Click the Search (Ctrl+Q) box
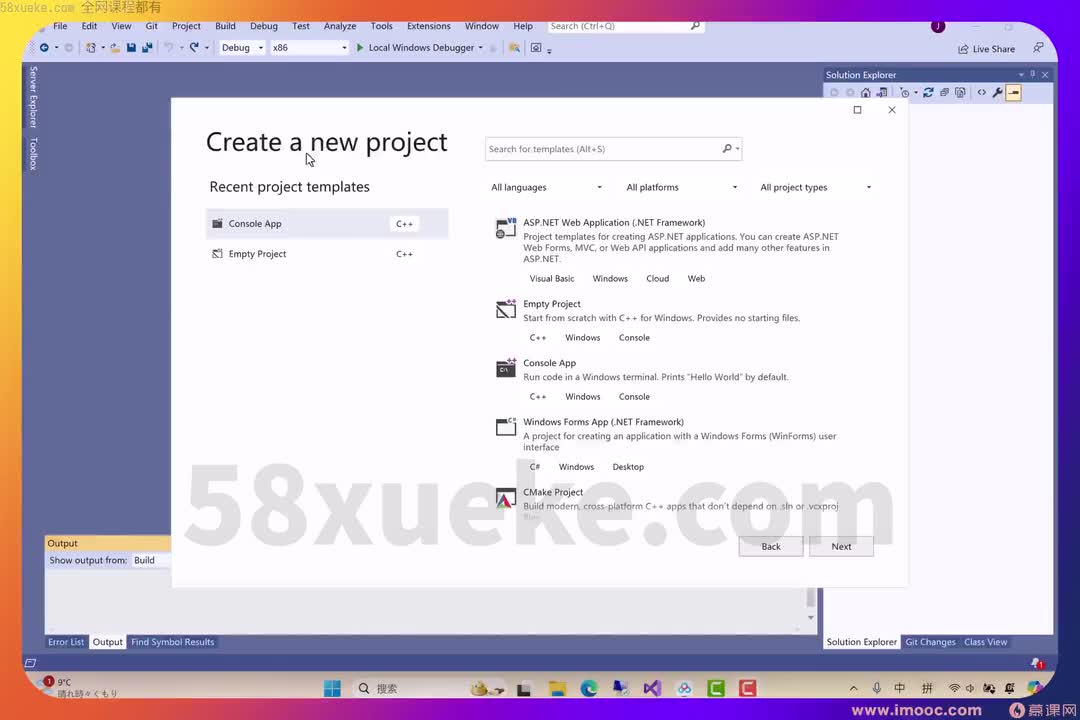Image resolution: width=1080 pixels, height=720 pixels. click(x=625, y=26)
